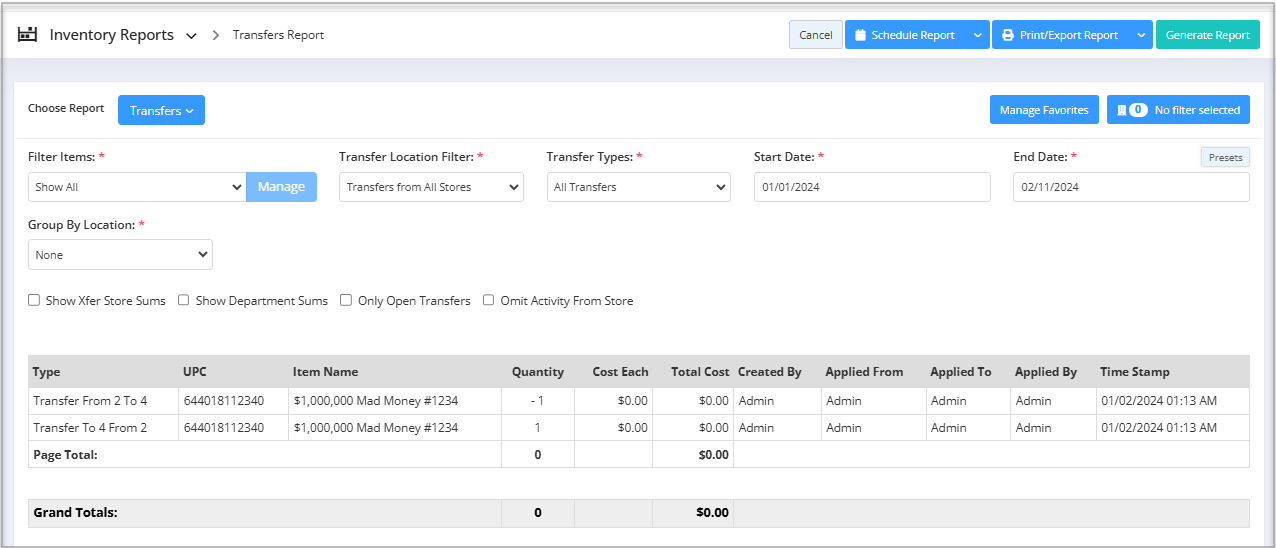
Task: Click the End Date input field
Action: [1131, 187]
